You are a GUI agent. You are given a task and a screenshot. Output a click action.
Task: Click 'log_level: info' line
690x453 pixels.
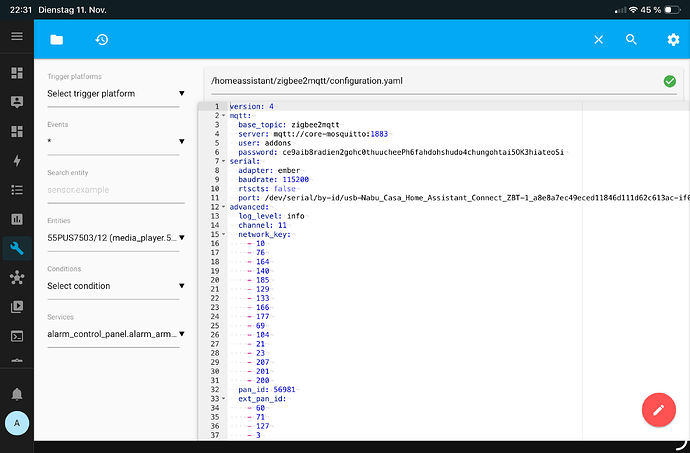(271, 216)
